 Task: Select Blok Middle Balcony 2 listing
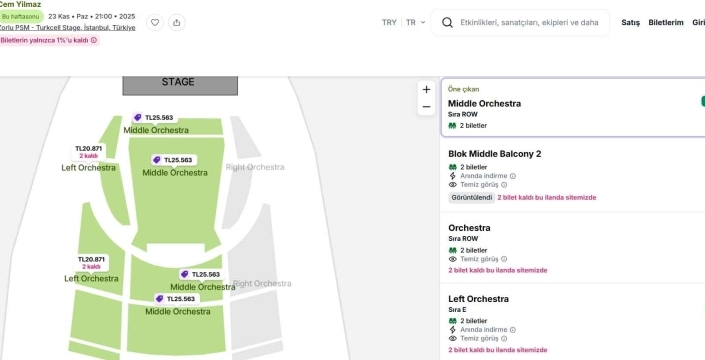tap(573, 175)
